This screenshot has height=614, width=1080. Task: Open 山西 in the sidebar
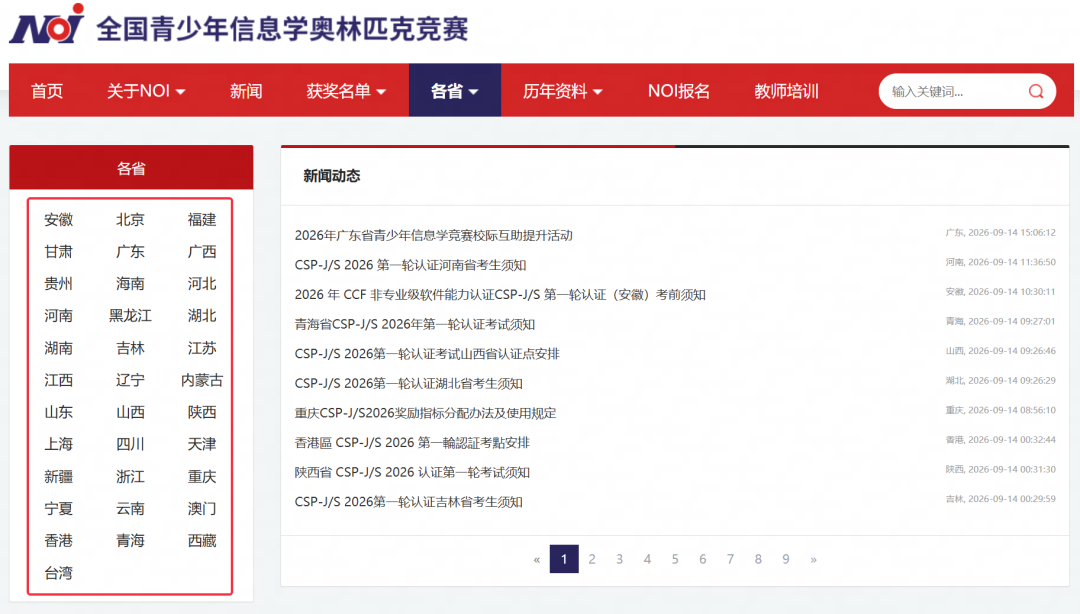point(130,412)
